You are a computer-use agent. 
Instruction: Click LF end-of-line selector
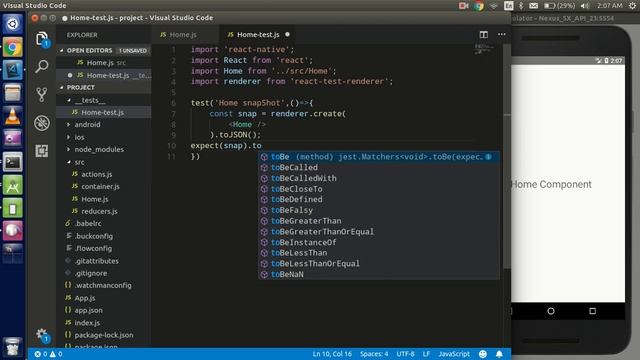pyautogui.click(x=426, y=354)
